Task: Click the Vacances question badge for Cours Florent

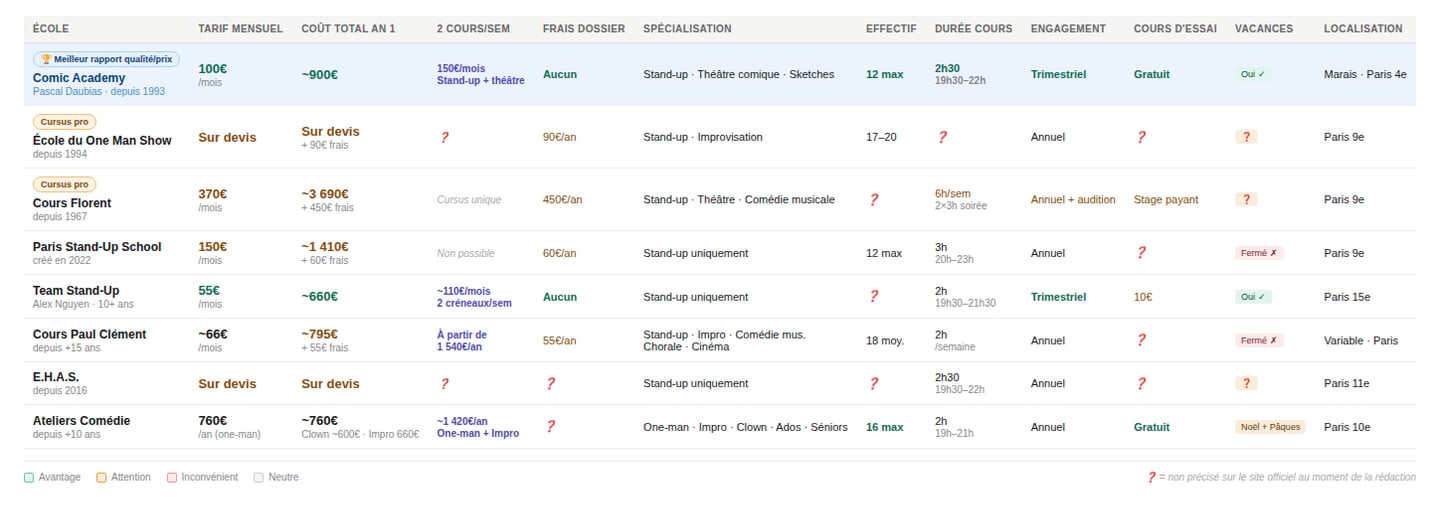Action: (x=1247, y=200)
